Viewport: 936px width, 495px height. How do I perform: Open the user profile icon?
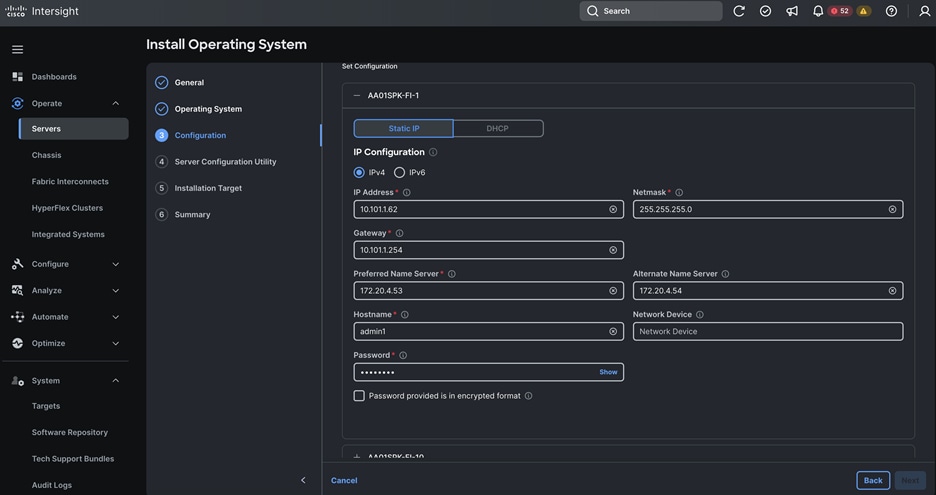(924, 11)
